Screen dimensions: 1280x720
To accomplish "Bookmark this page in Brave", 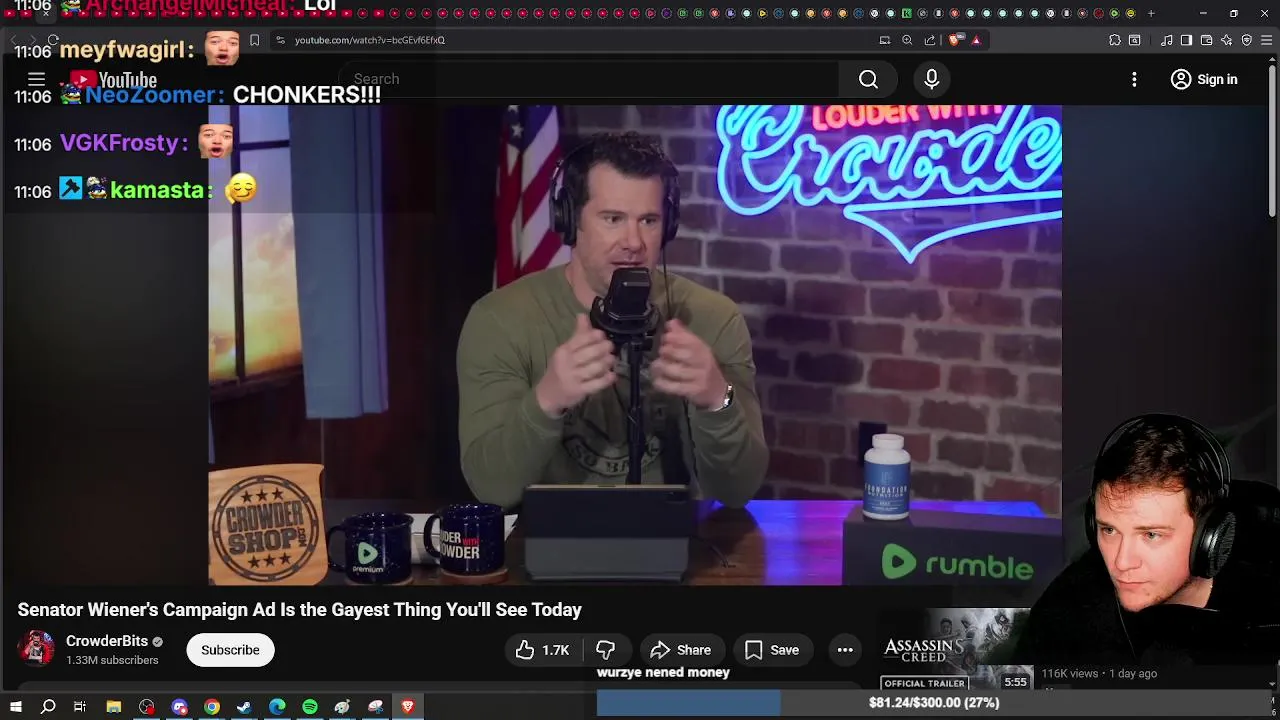I will click(254, 40).
